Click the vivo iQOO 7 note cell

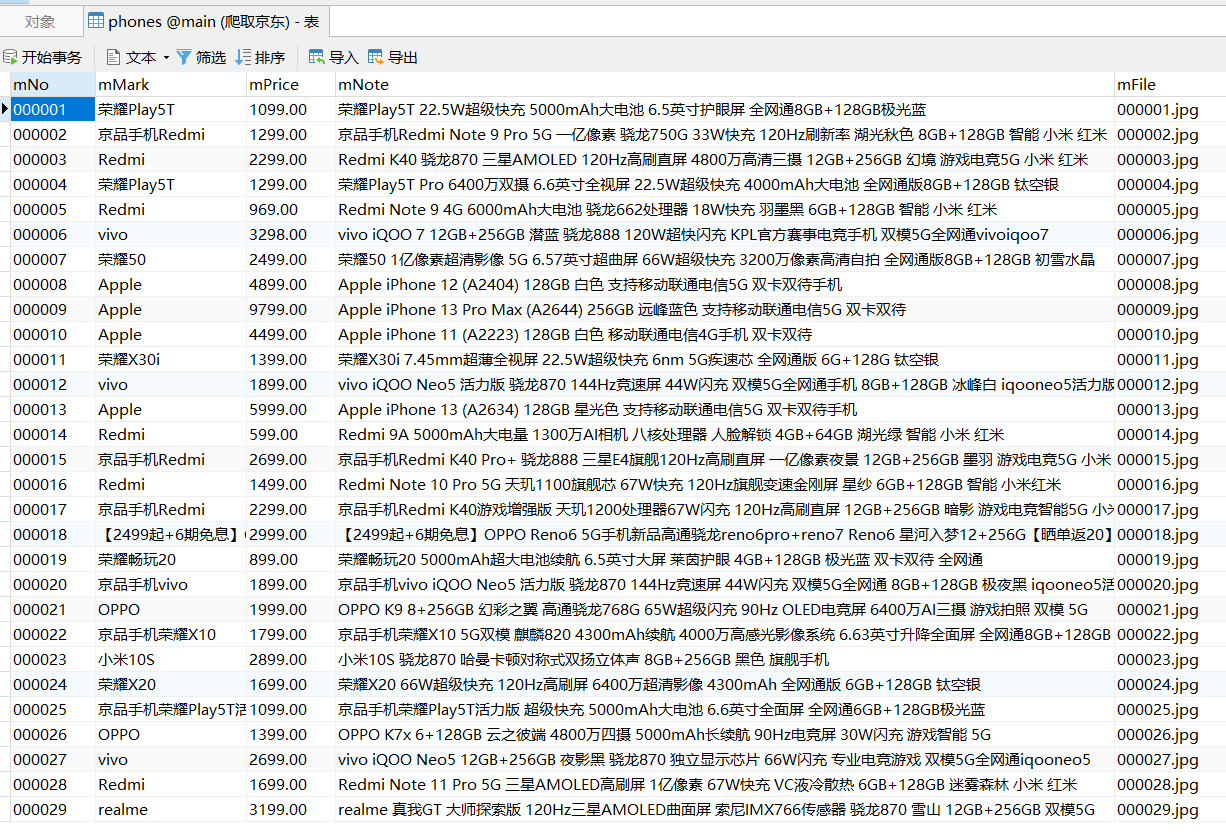[725, 234]
